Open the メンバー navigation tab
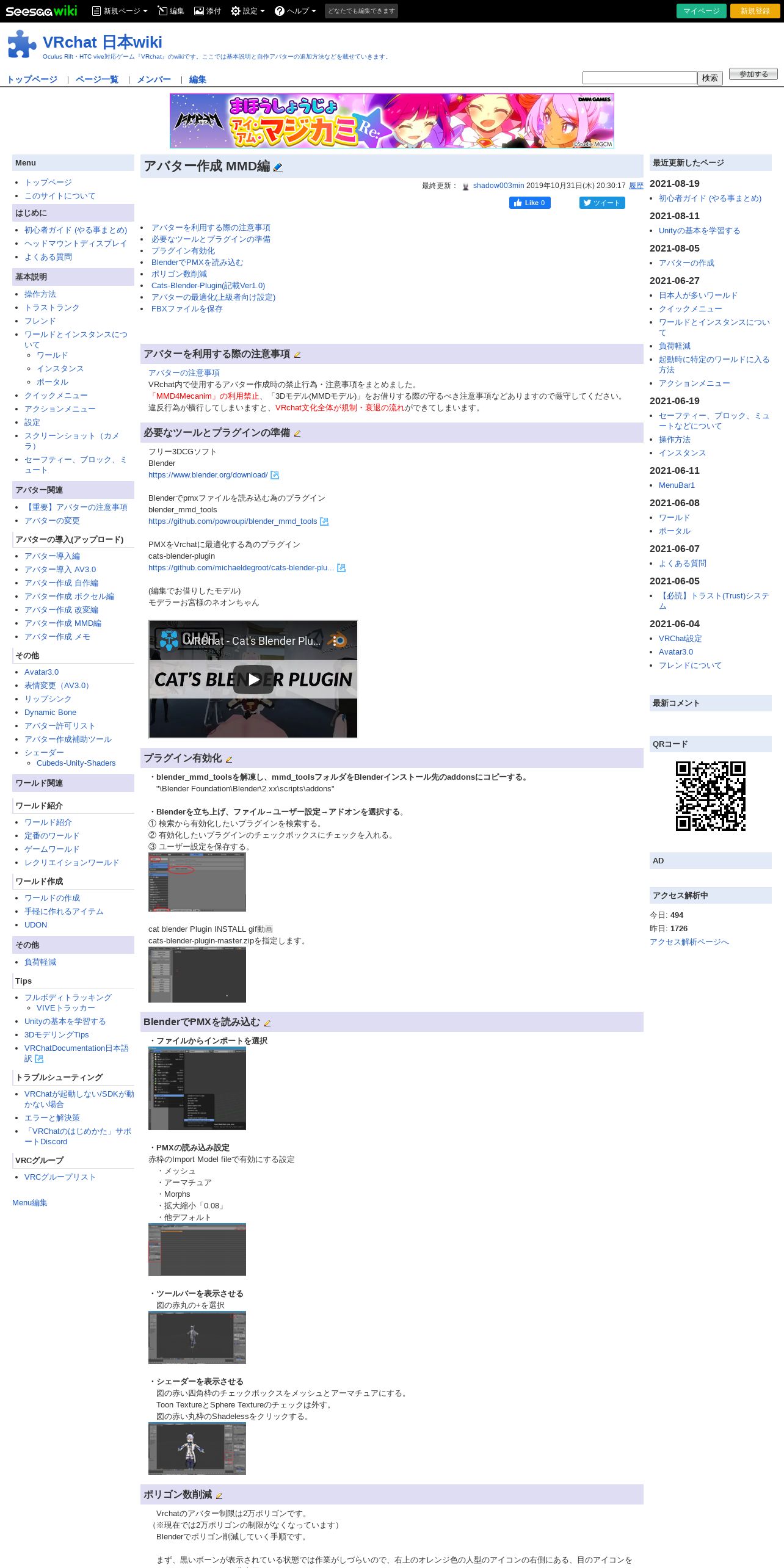The height and width of the screenshot is (1568, 784). coord(154,79)
